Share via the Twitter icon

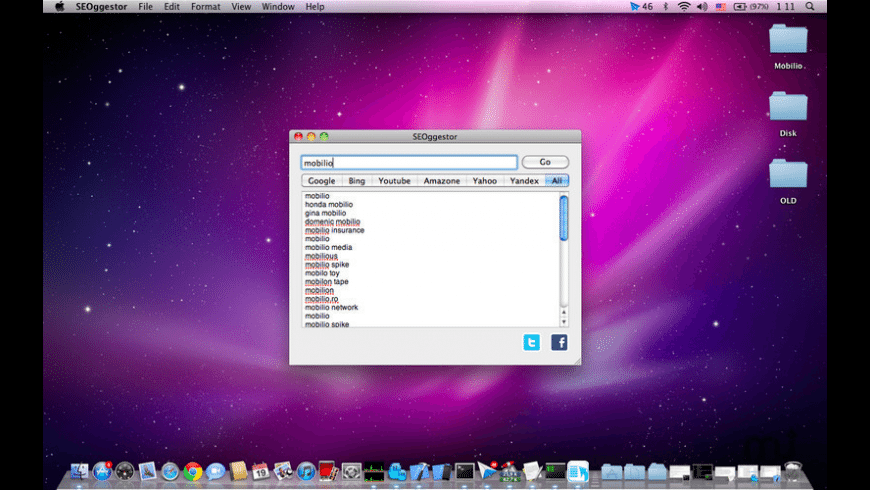[x=532, y=342]
